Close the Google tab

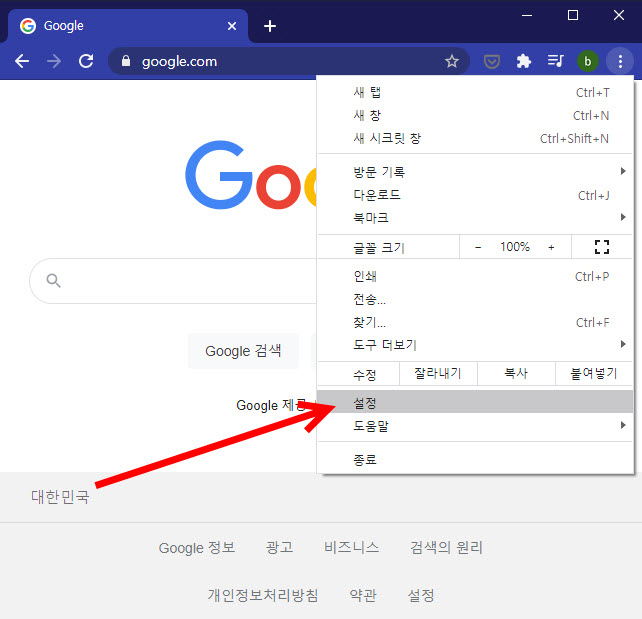tap(232, 26)
